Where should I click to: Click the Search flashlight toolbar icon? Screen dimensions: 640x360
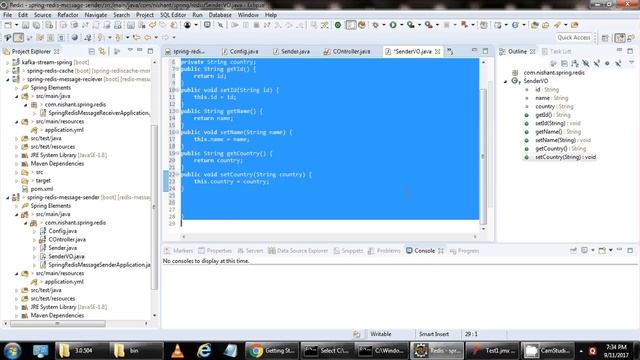(x=557, y=25)
